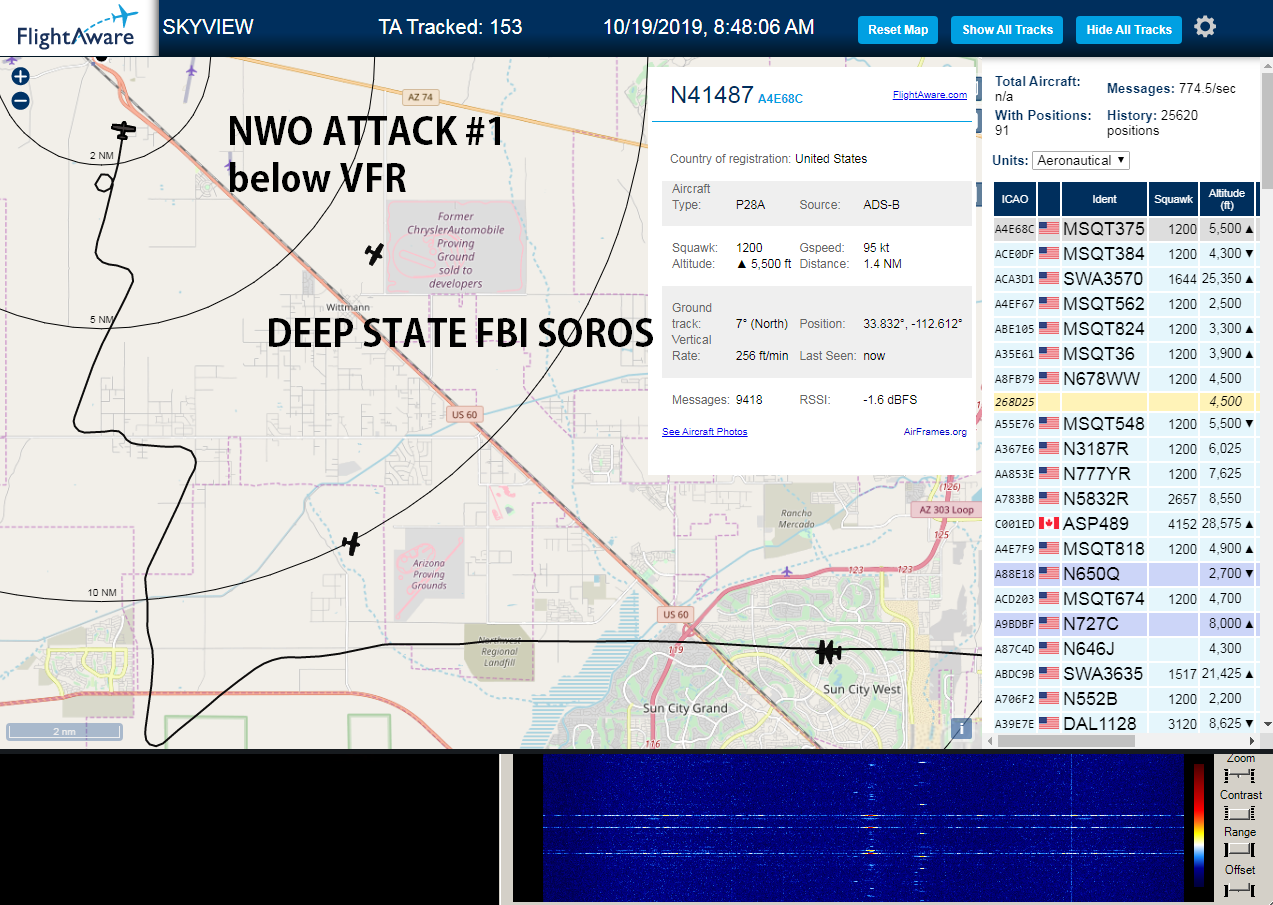Click the US flag beside N678WW
Viewport: 1273px width, 905px height.
1049,379
